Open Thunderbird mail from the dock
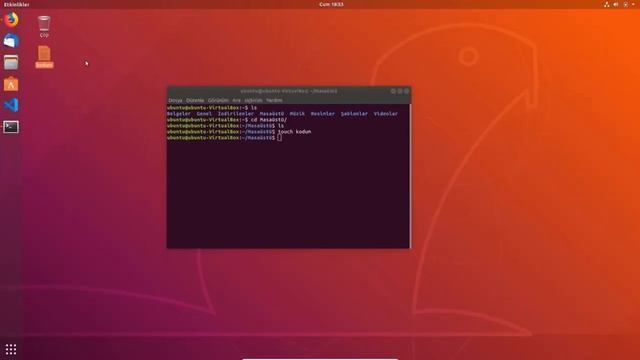This screenshot has width=640, height=360. click(11, 41)
